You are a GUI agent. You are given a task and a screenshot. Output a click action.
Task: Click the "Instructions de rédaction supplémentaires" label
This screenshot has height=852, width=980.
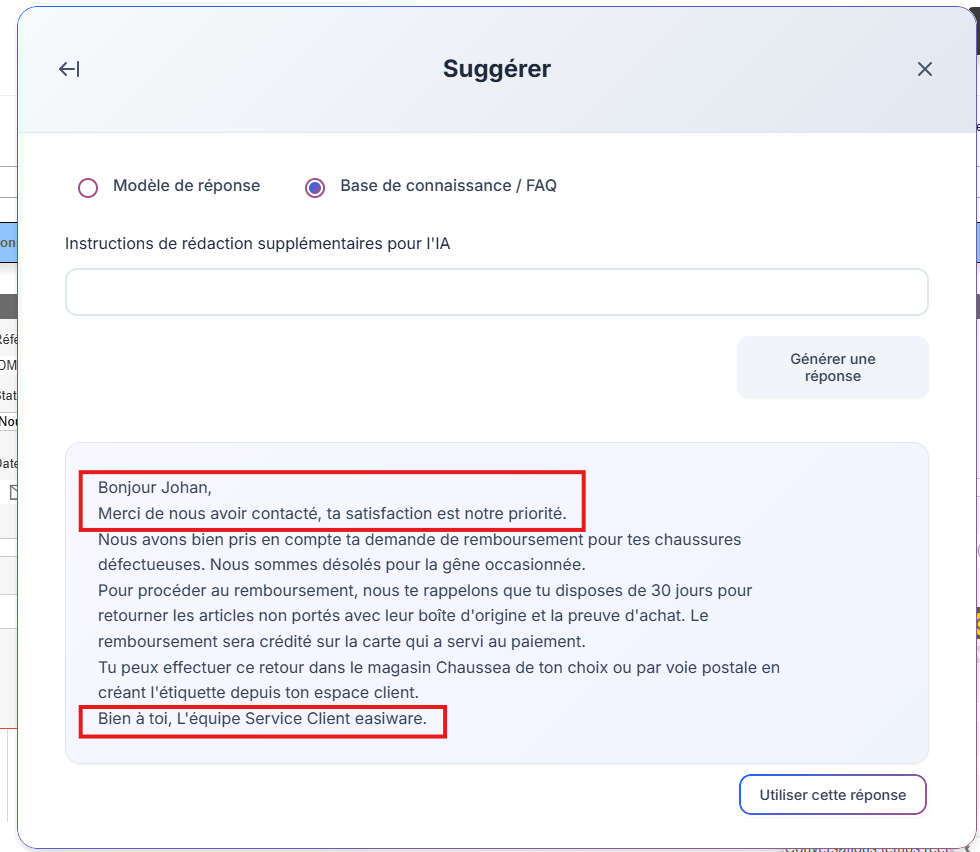click(x=257, y=243)
